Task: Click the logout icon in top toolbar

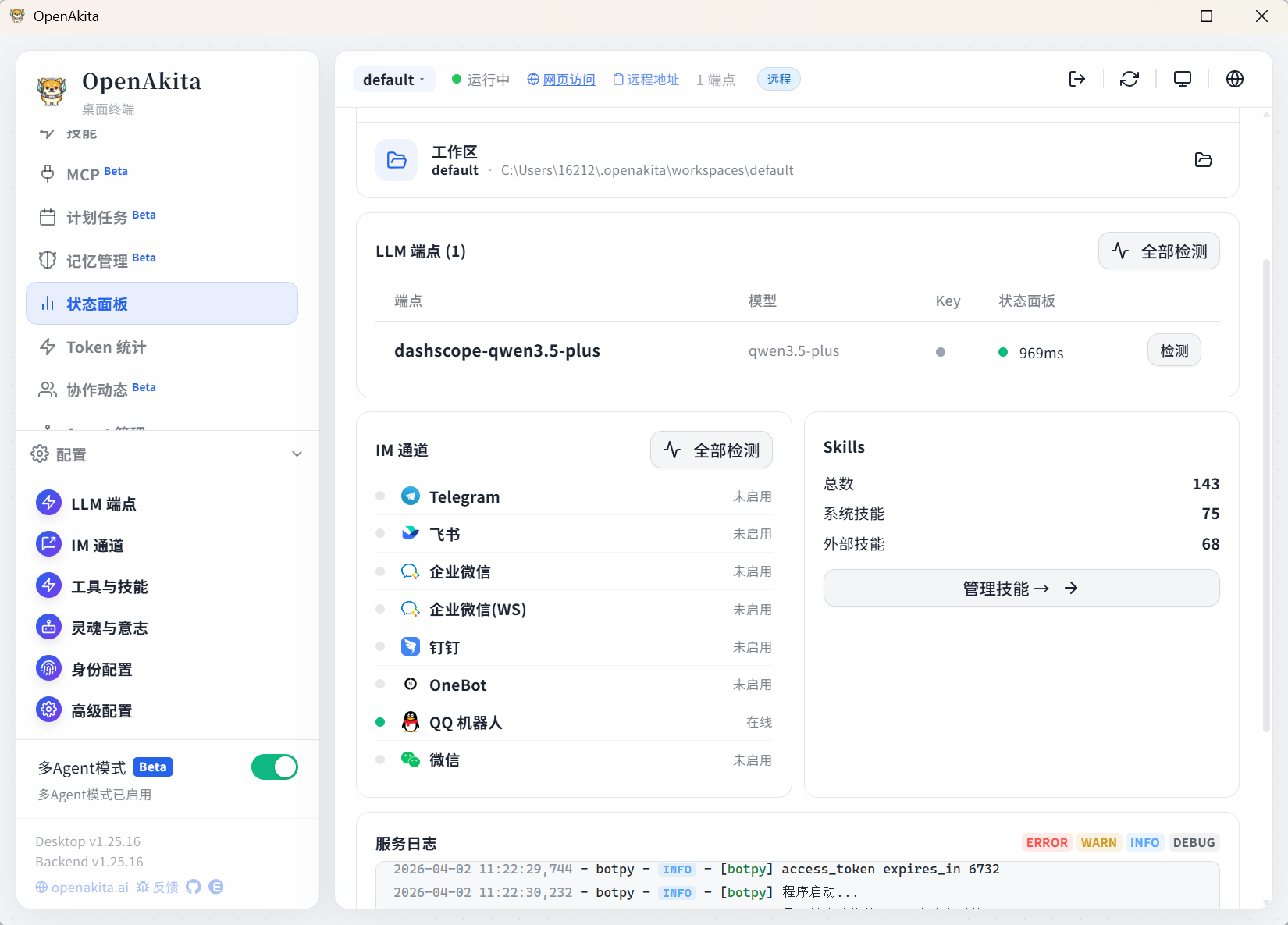Action: tap(1077, 79)
